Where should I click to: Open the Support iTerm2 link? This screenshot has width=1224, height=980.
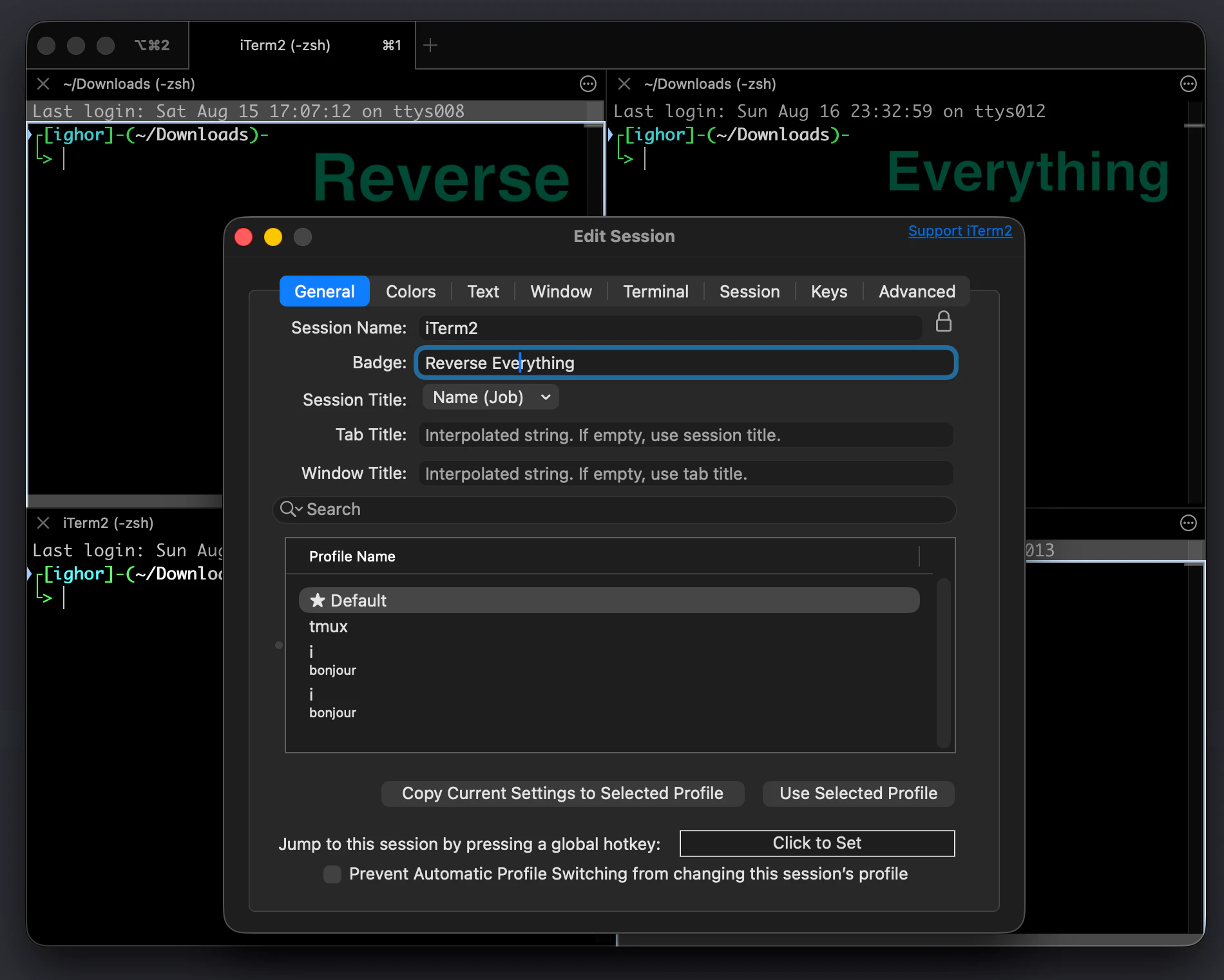960,231
